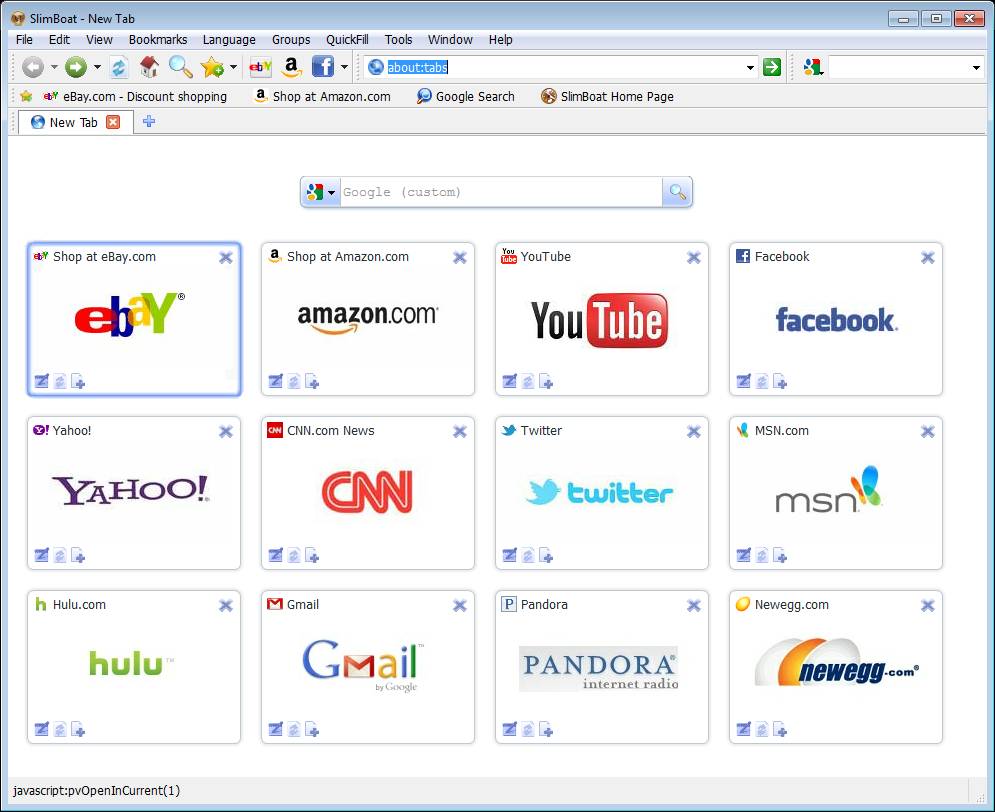Screen dimensions: 995x812
Task: Open the Amazon toolbar shortcut icon
Action: 291,67
